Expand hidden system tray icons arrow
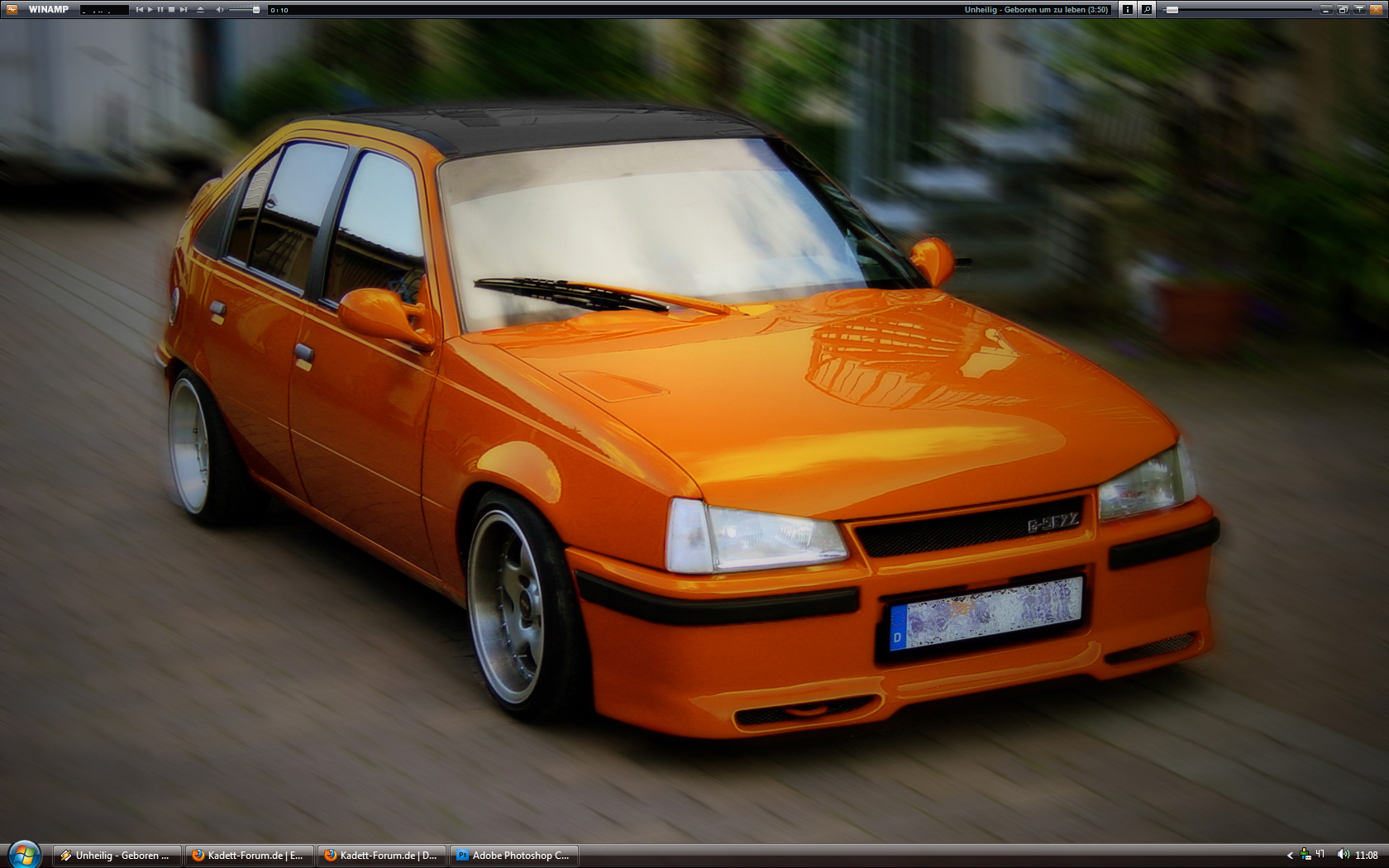The height and width of the screenshot is (868, 1389). tap(1289, 856)
